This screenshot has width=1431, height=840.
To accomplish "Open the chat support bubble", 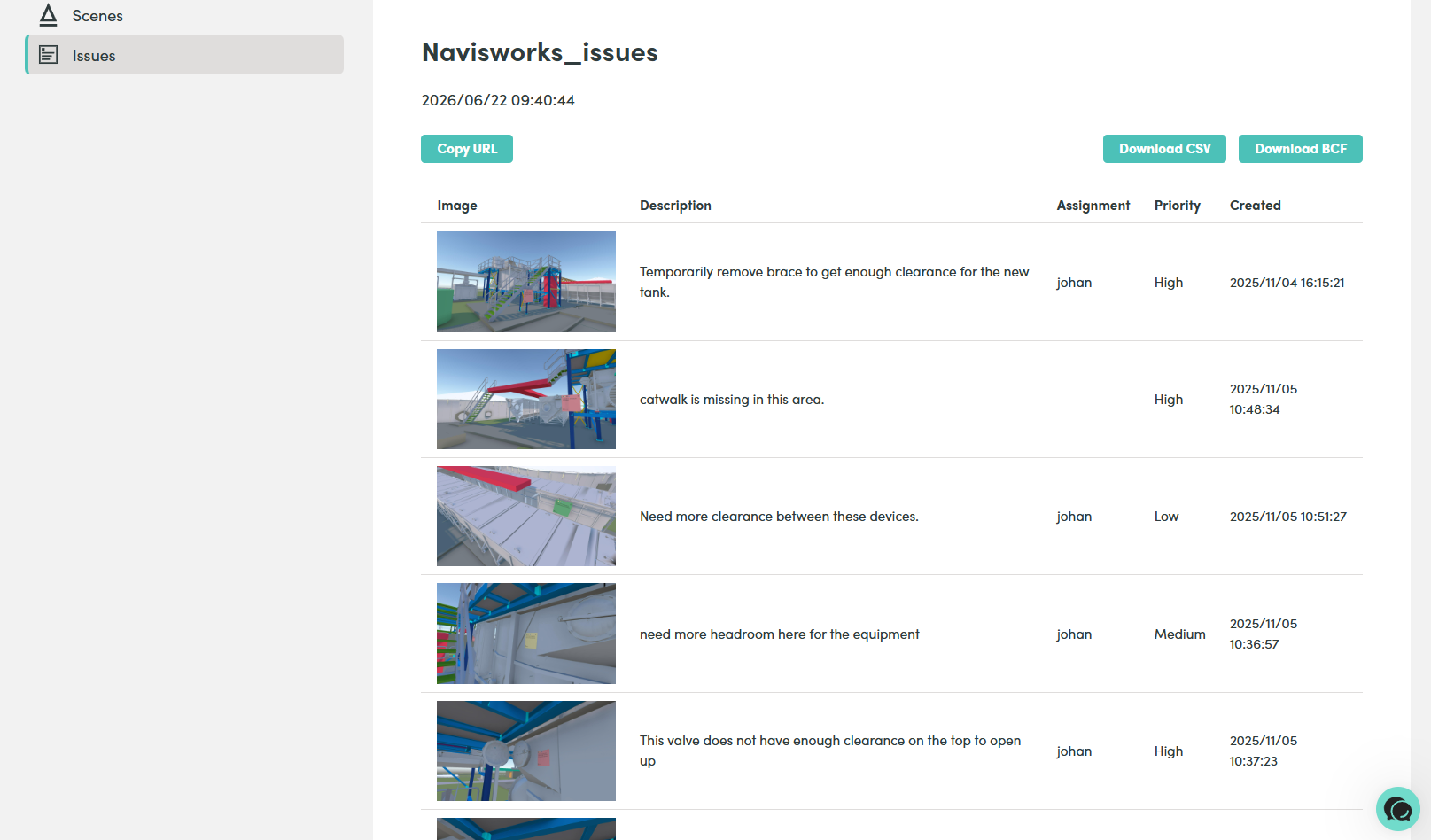I will [1397, 809].
